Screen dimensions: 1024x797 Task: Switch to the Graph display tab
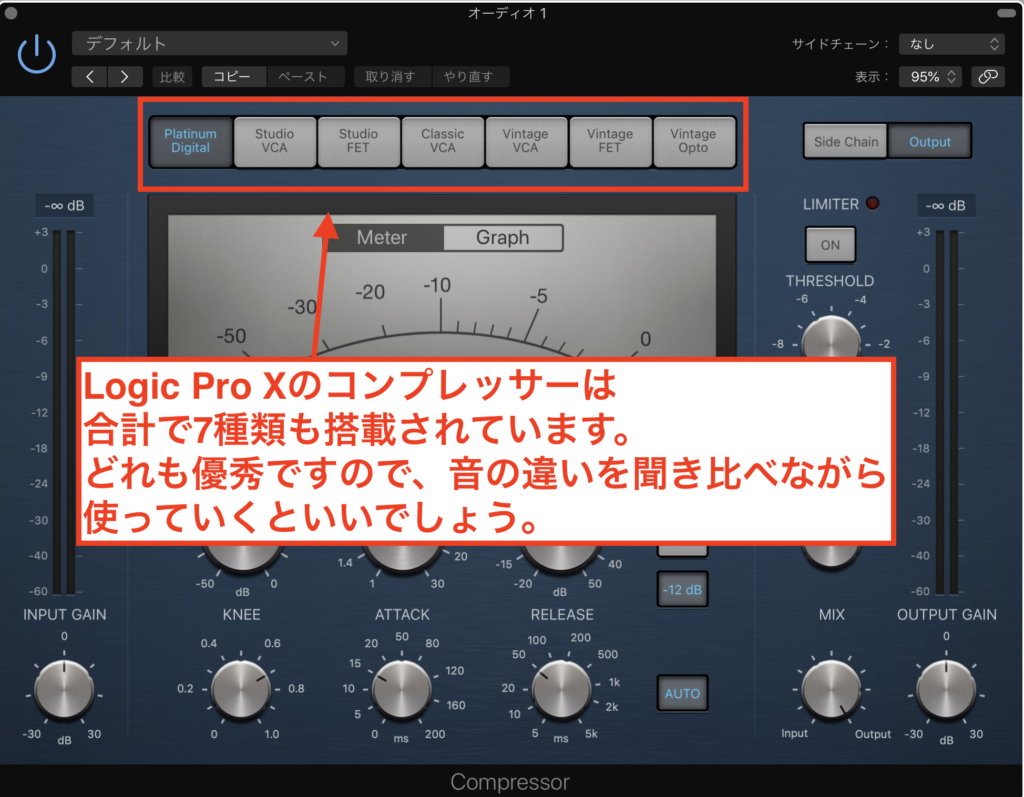coord(503,238)
